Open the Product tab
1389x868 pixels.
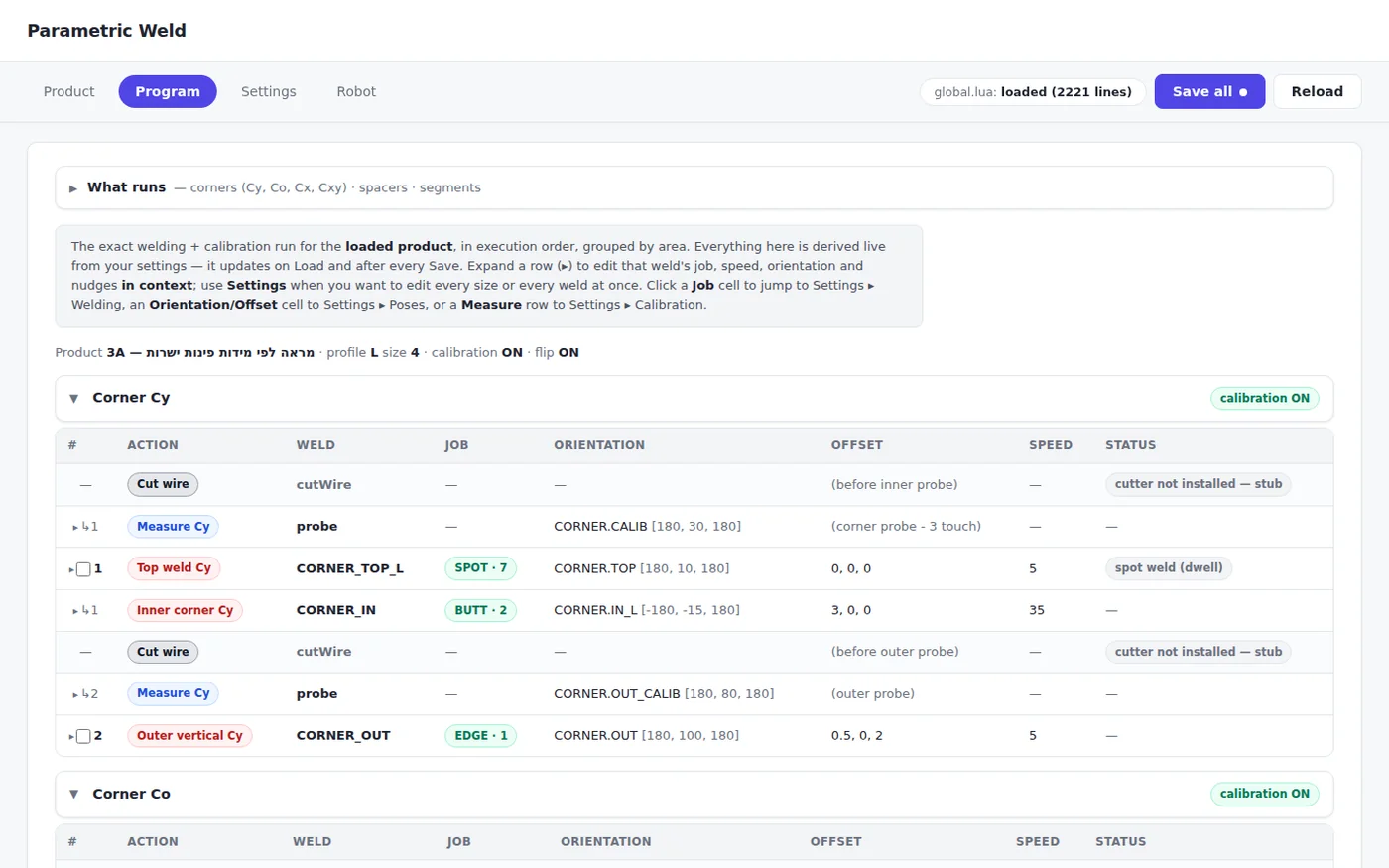pos(68,91)
